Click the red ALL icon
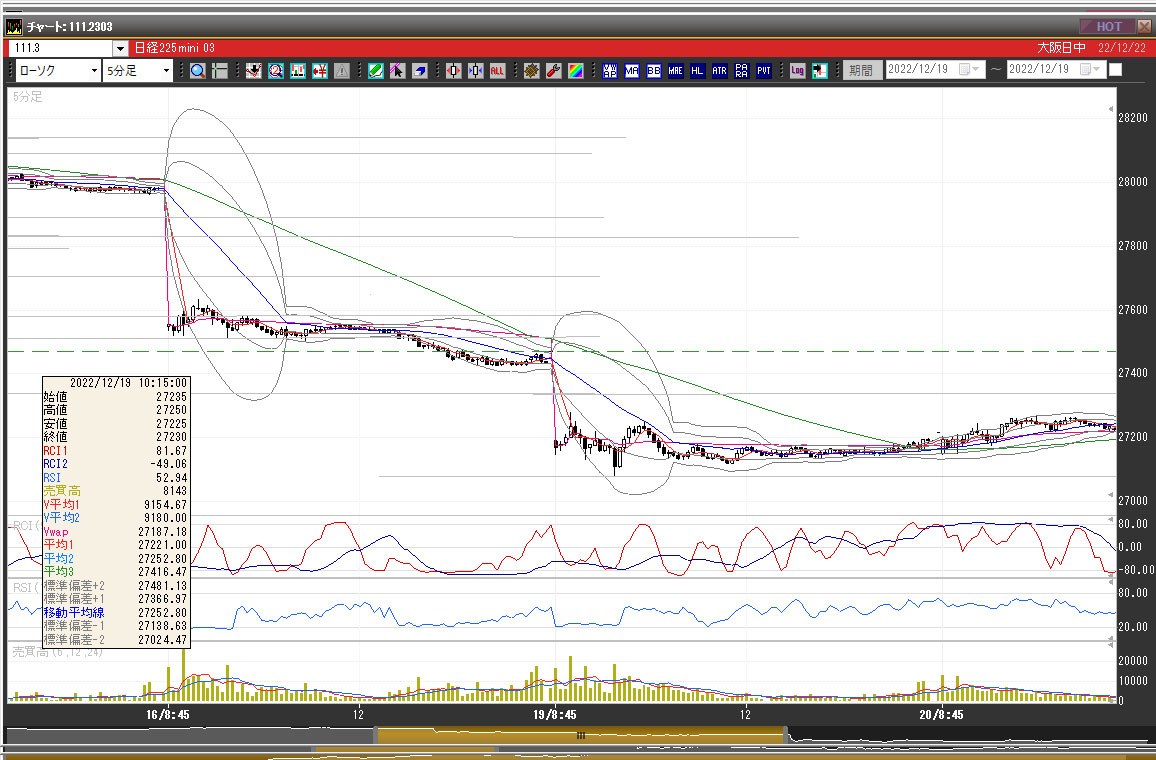 498,71
